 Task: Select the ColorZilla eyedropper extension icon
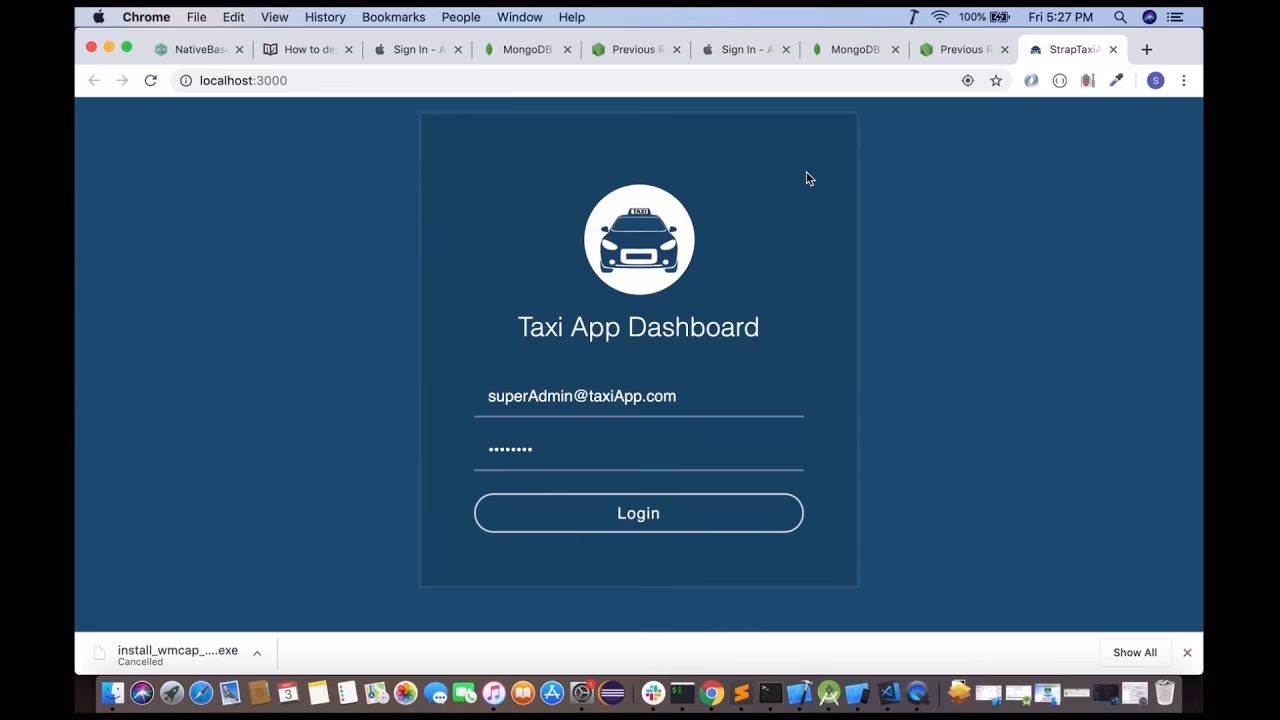coord(1117,80)
